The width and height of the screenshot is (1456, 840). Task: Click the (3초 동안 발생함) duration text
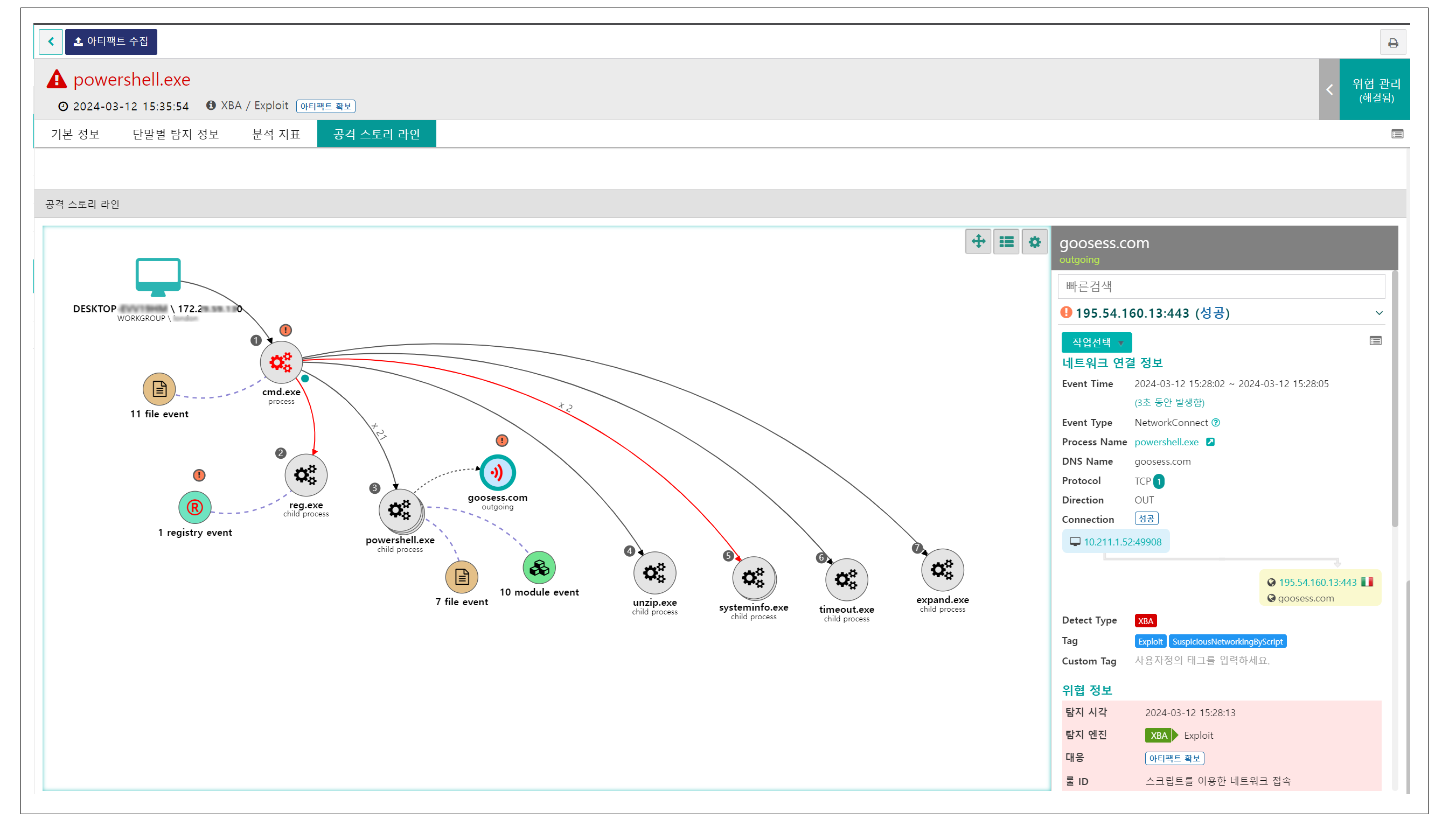[x=1169, y=402]
